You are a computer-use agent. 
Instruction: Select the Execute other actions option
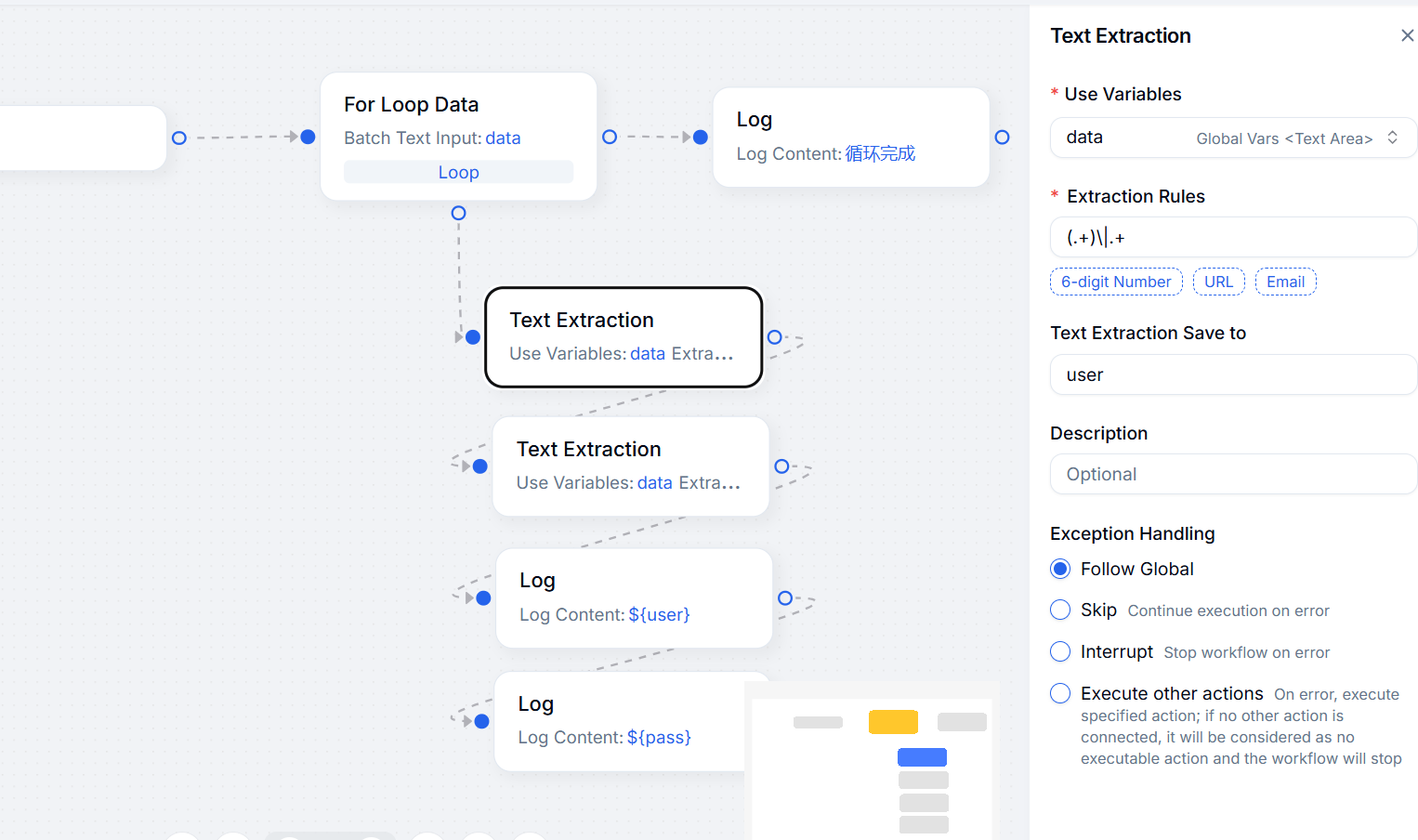[1060, 693]
